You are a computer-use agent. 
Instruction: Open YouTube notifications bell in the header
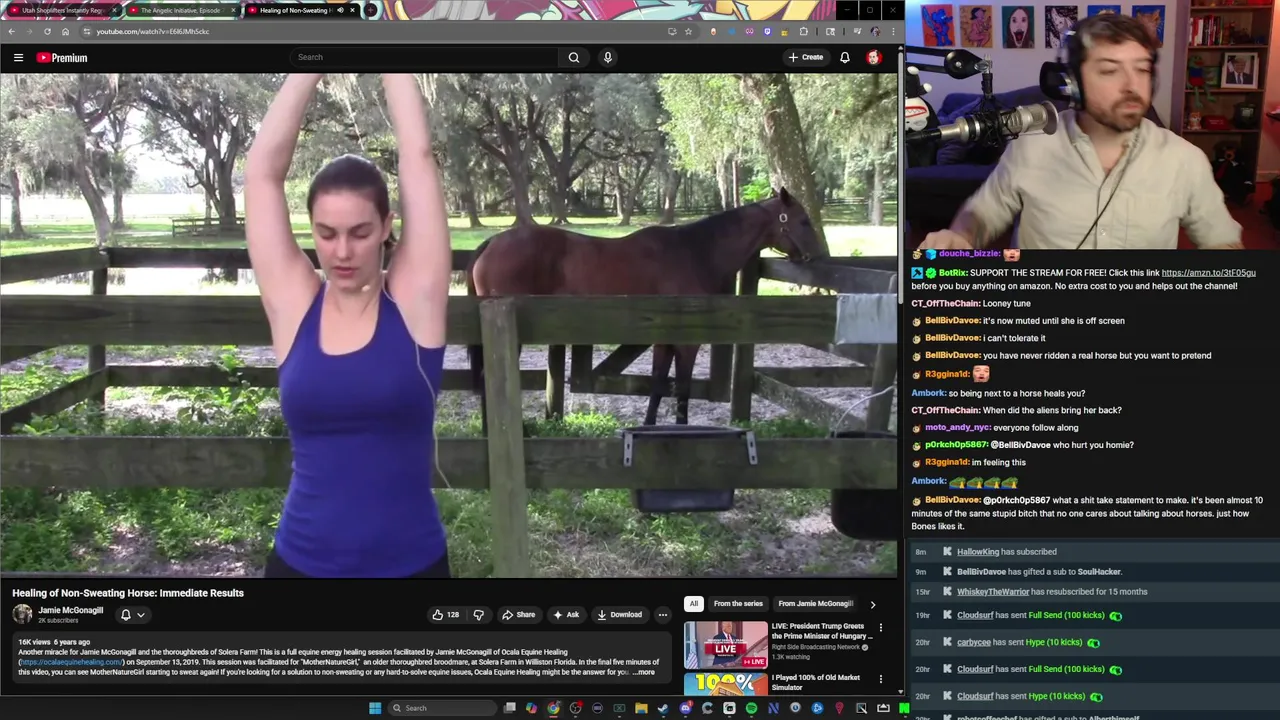(845, 57)
